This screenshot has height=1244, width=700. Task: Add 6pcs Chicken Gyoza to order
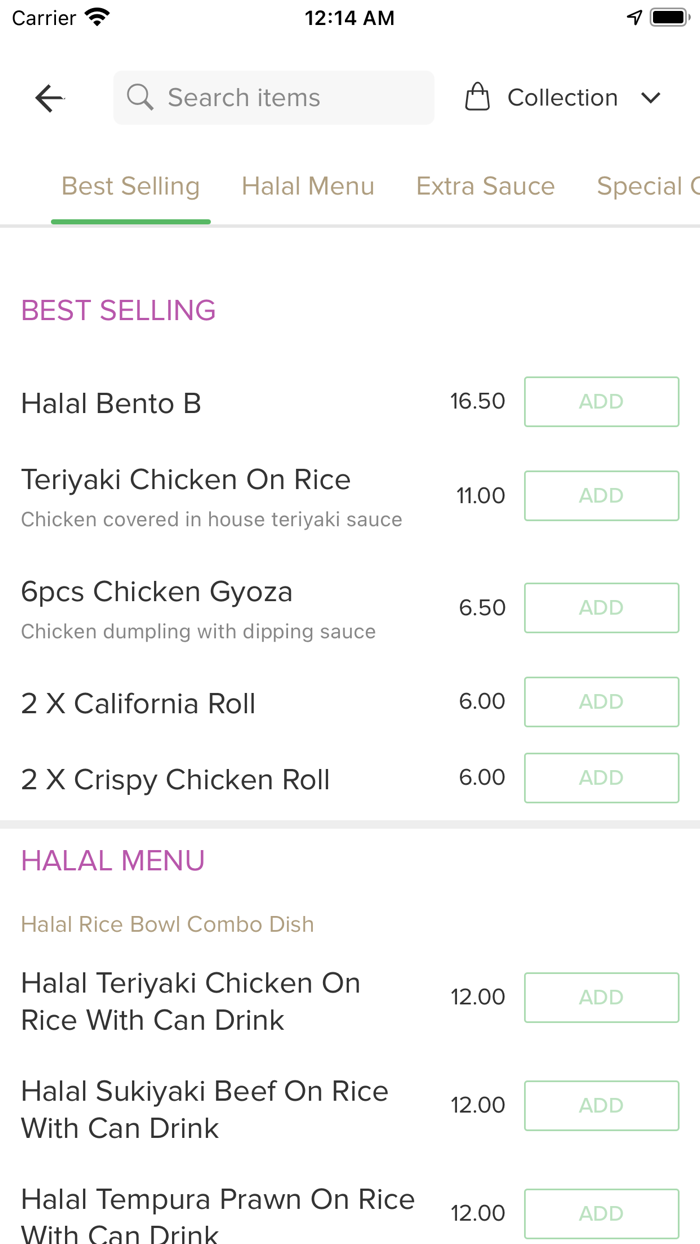601,607
